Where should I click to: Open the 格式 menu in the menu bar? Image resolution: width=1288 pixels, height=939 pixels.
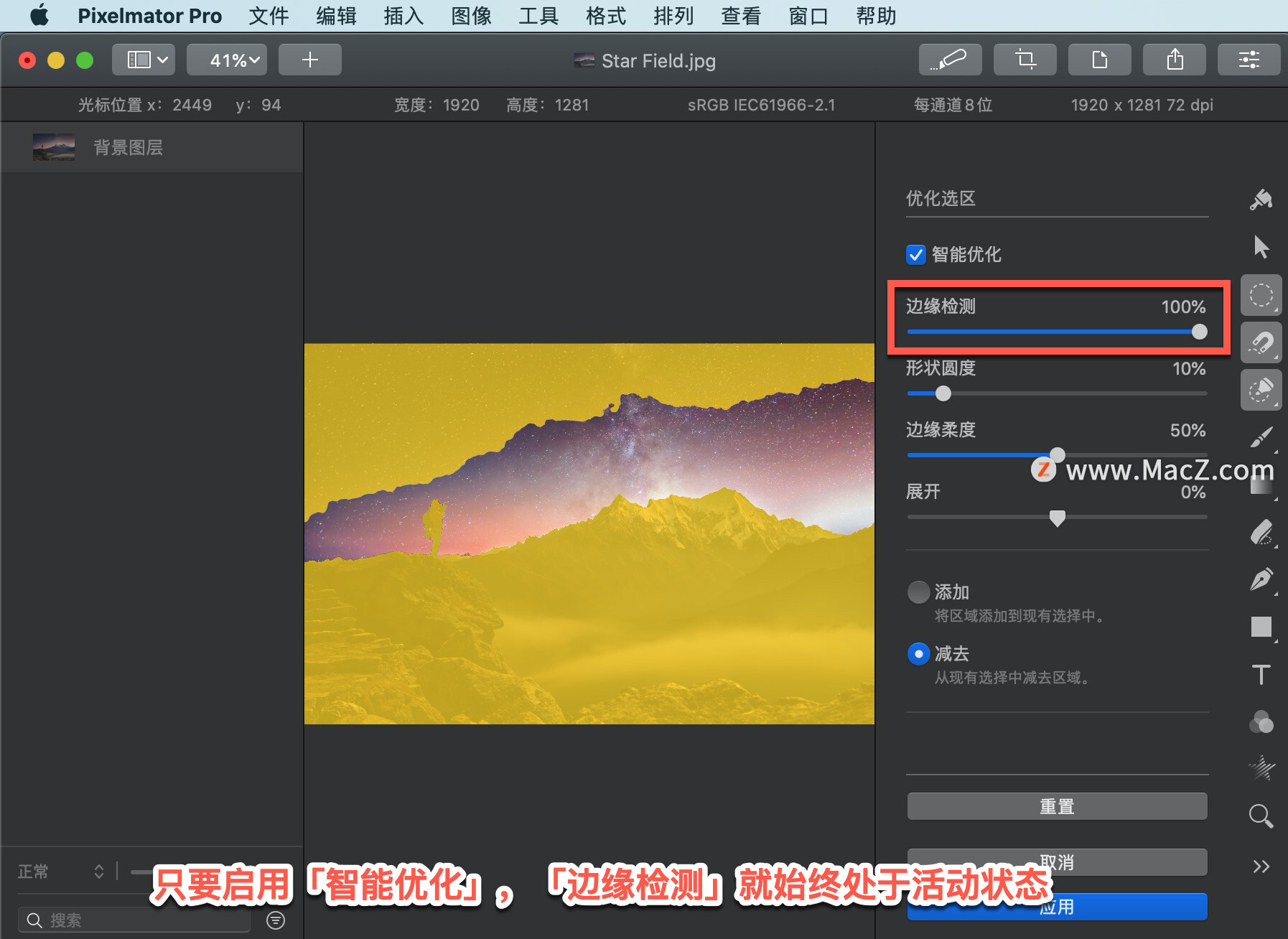(x=604, y=16)
